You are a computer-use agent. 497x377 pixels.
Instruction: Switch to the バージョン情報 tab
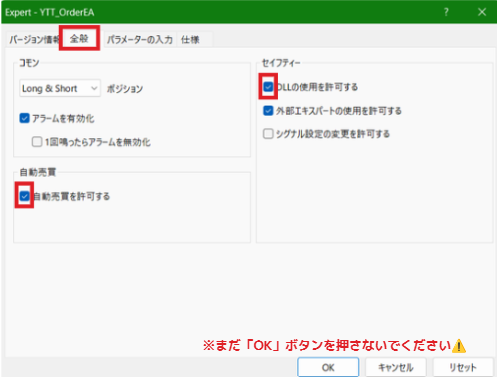point(33,40)
